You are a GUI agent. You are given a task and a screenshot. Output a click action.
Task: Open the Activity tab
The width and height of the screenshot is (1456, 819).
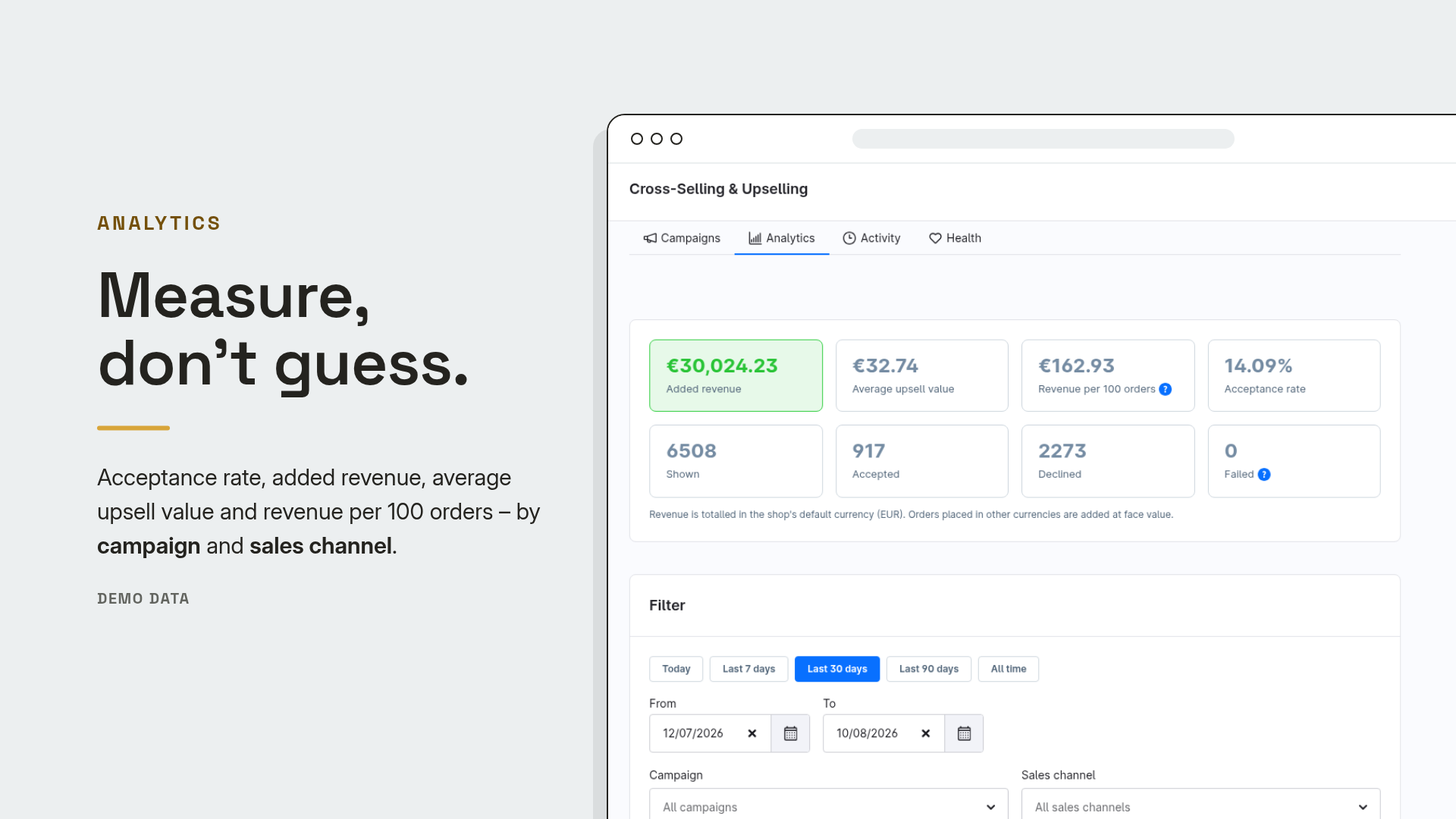tap(871, 238)
